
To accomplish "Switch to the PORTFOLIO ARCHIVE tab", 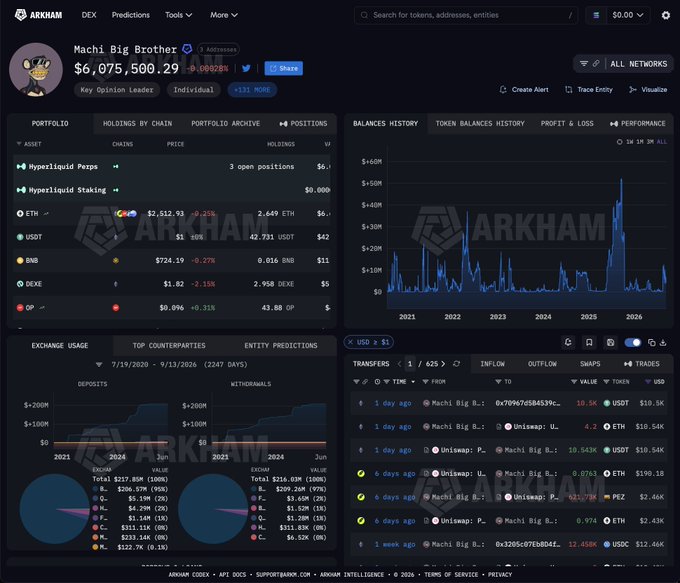I will tap(226, 124).
